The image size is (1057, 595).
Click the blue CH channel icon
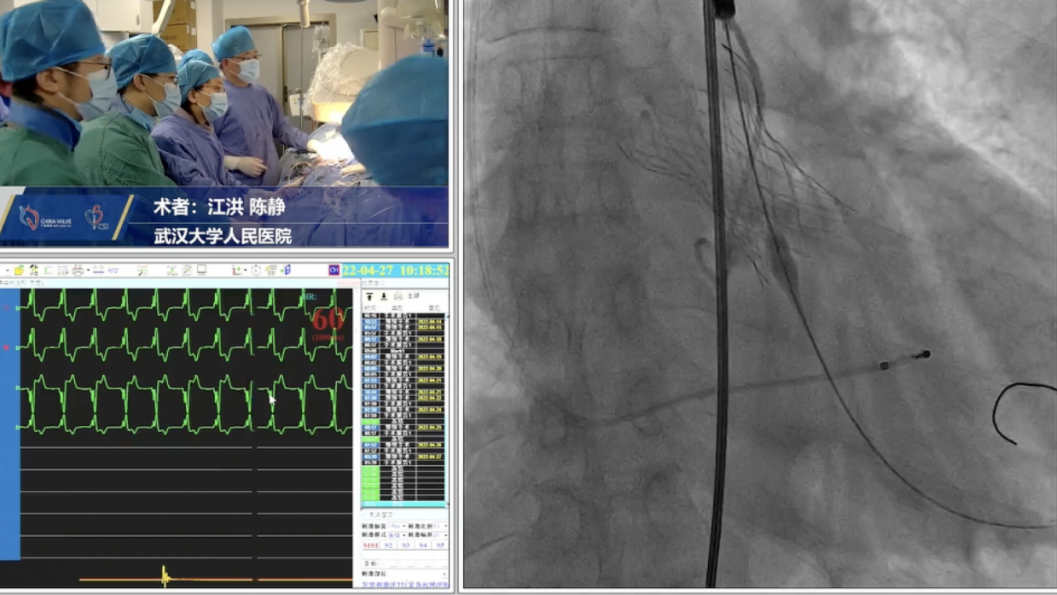click(334, 270)
